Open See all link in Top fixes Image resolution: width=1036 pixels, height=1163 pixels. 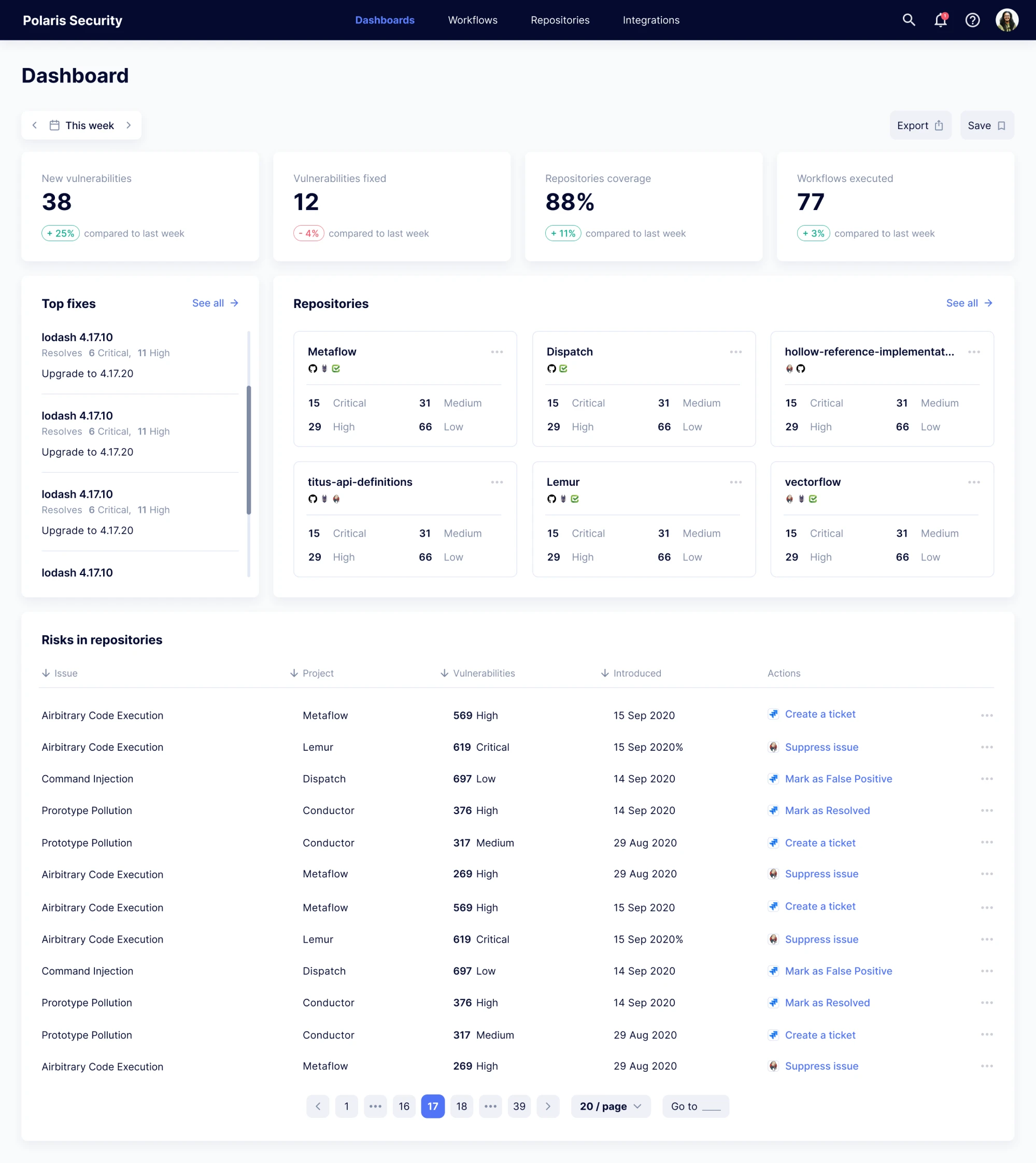[215, 303]
